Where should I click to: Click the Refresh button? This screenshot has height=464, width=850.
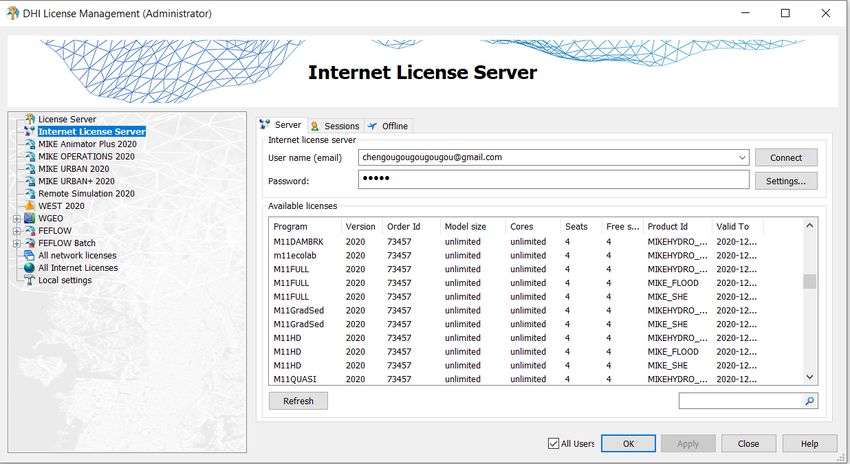pos(298,401)
